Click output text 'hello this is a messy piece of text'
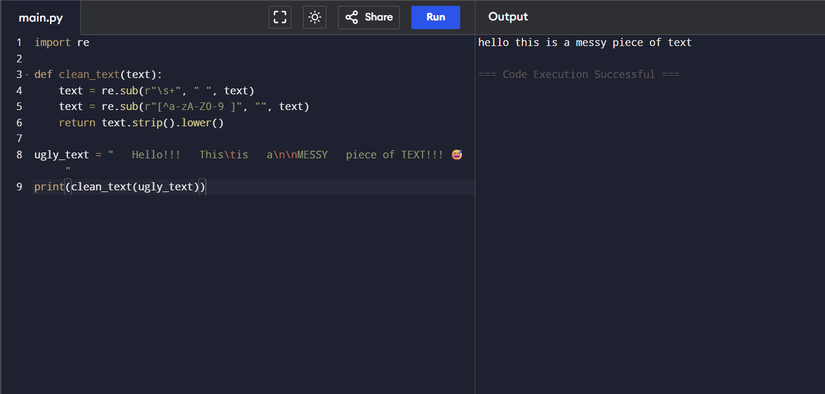This screenshot has width=825, height=394. pyautogui.click(x=585, y=43)
